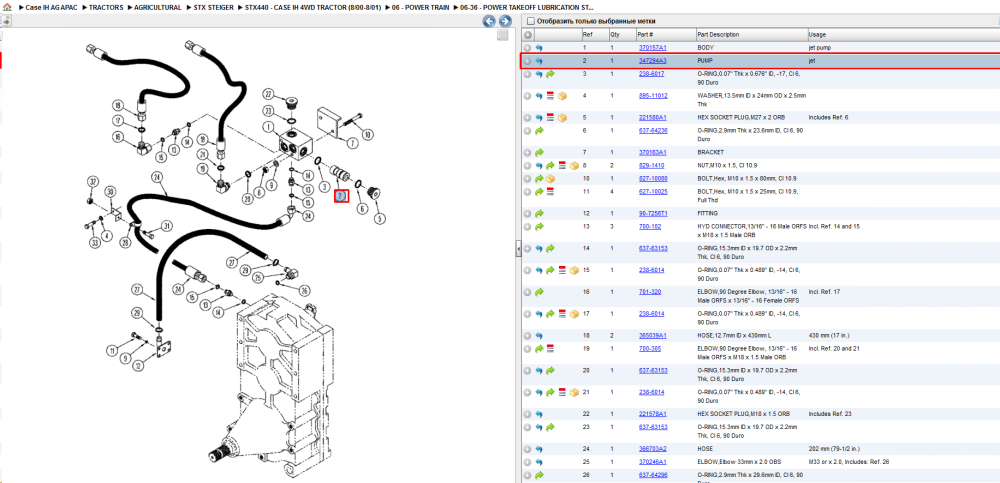Open 'STX STEIGER' breadcrumb level
Screen dimensions: 1000x483
click(x=213, y=8)
